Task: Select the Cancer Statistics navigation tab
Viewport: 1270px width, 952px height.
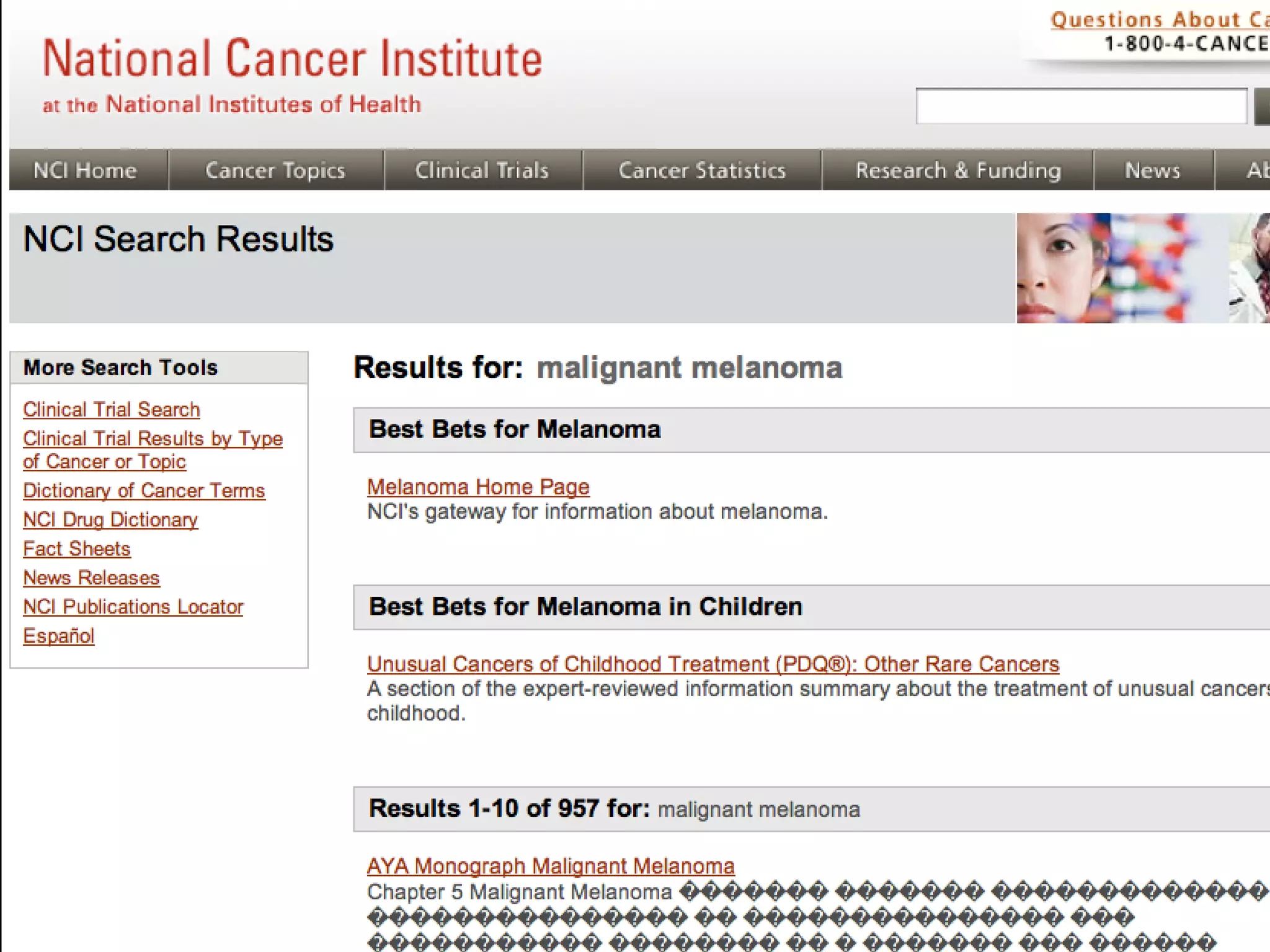Action: coord(702,170)
